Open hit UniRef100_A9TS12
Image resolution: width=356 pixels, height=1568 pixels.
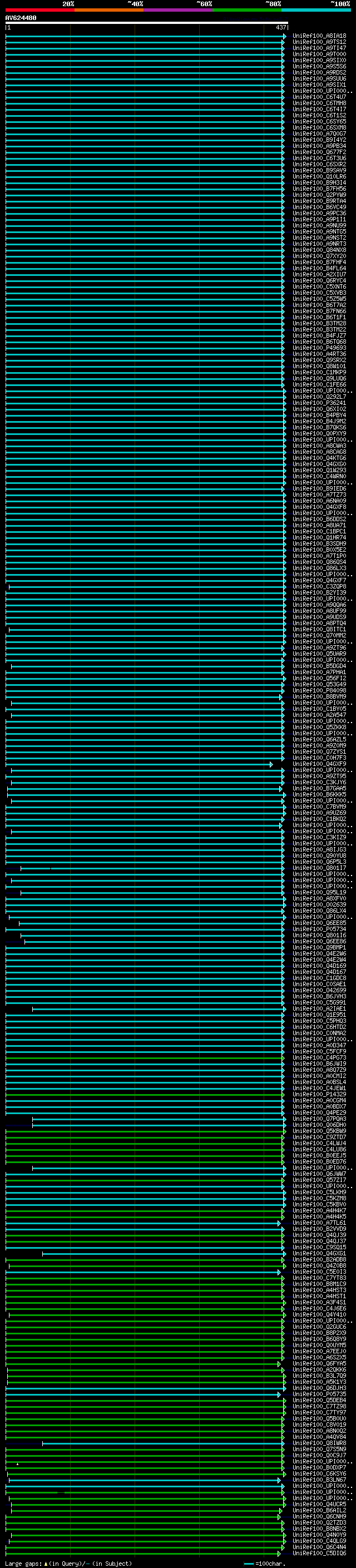[x=319, y=42]
